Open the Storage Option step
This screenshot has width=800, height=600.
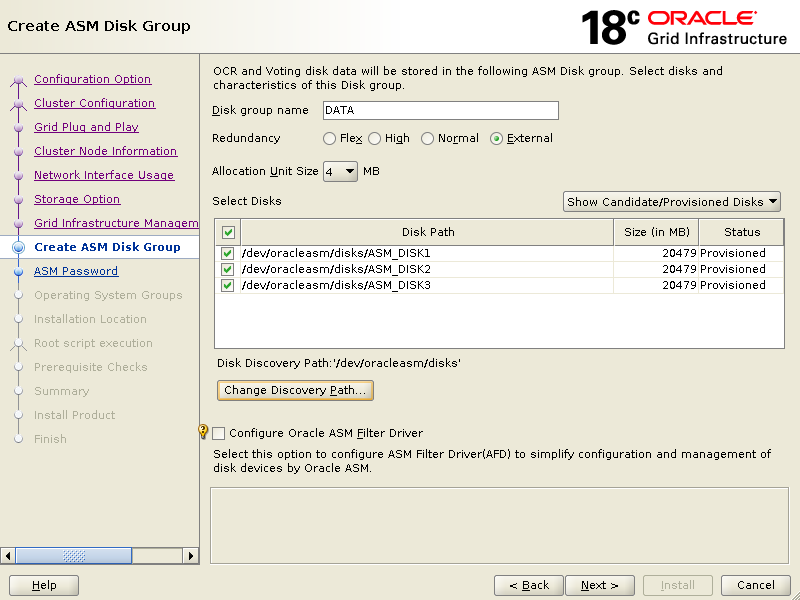[x=77, y=199]
